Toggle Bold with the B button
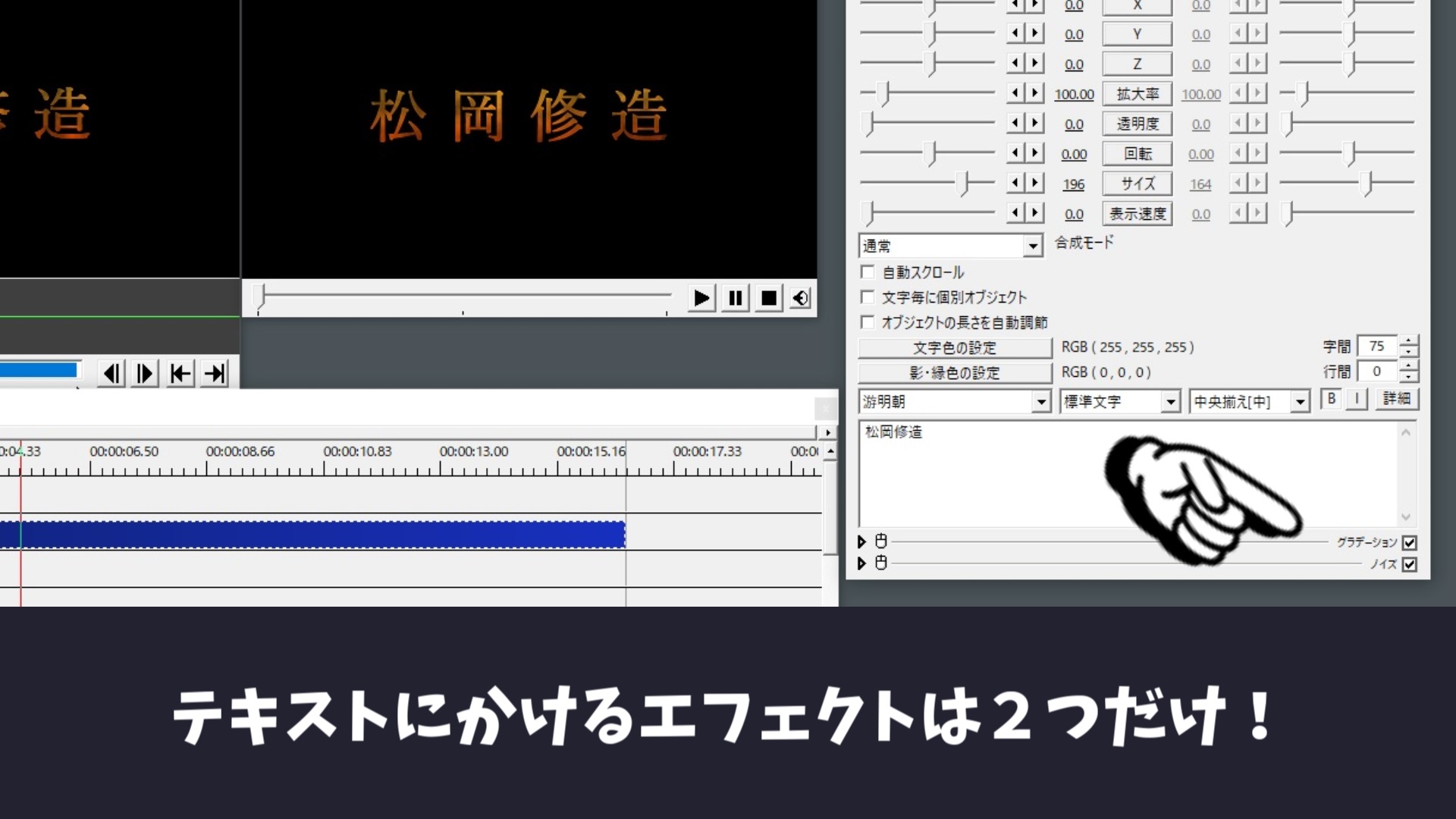Image resolution: width=1456 pixels, height=819 pixels. 1331,399
